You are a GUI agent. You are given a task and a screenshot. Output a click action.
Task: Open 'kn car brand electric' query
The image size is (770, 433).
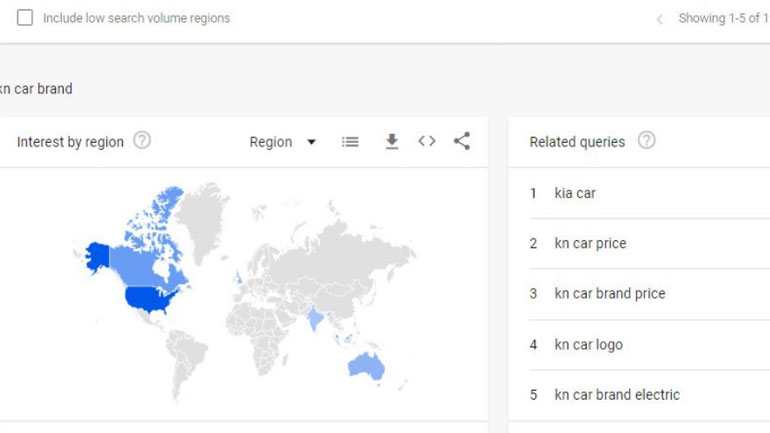(x=617, y=395)
